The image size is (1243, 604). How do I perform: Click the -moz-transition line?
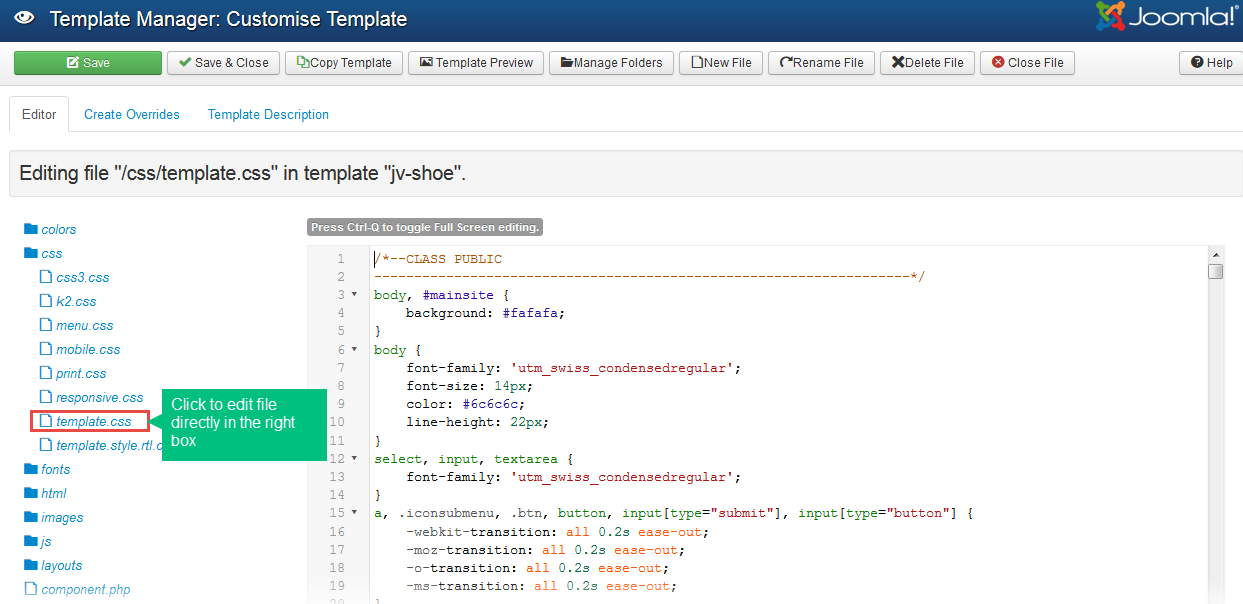point(545,550)
